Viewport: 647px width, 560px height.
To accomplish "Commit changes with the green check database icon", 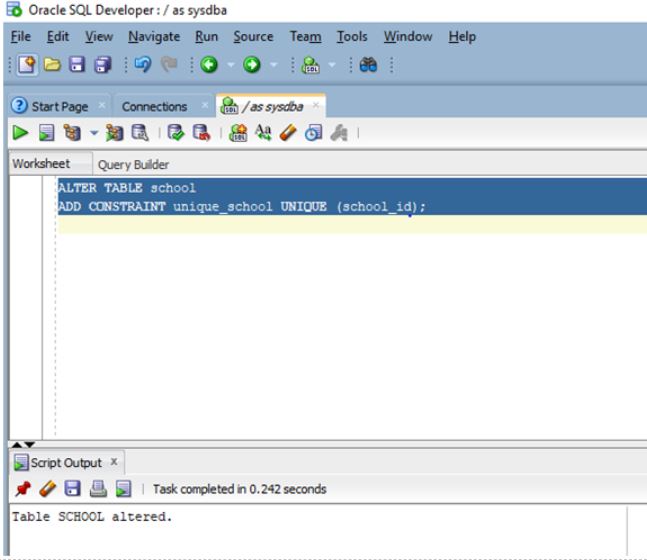I will (176, 133).
